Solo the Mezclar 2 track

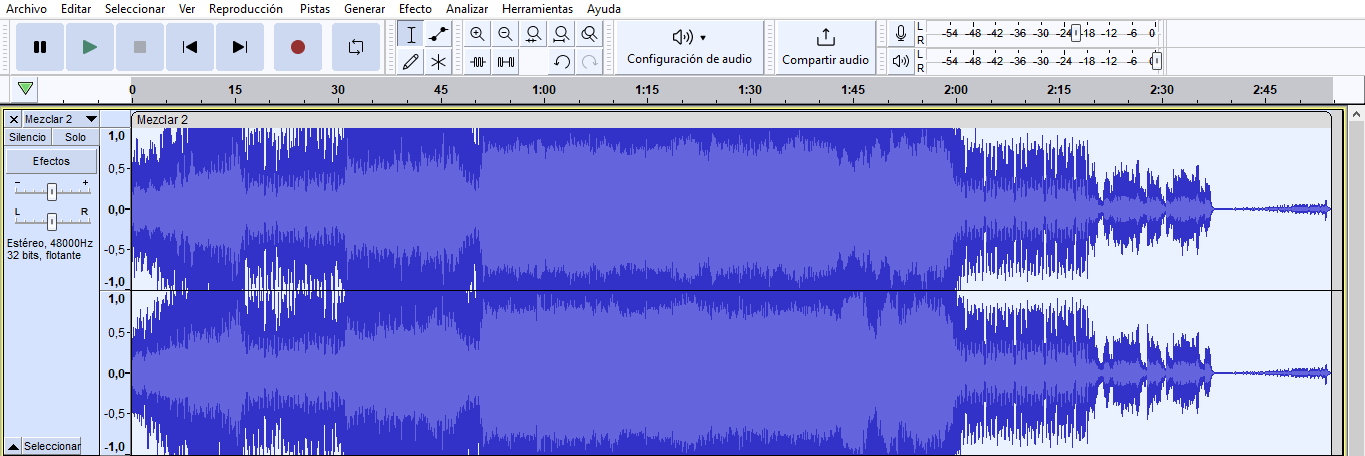(x=75, y=137)
